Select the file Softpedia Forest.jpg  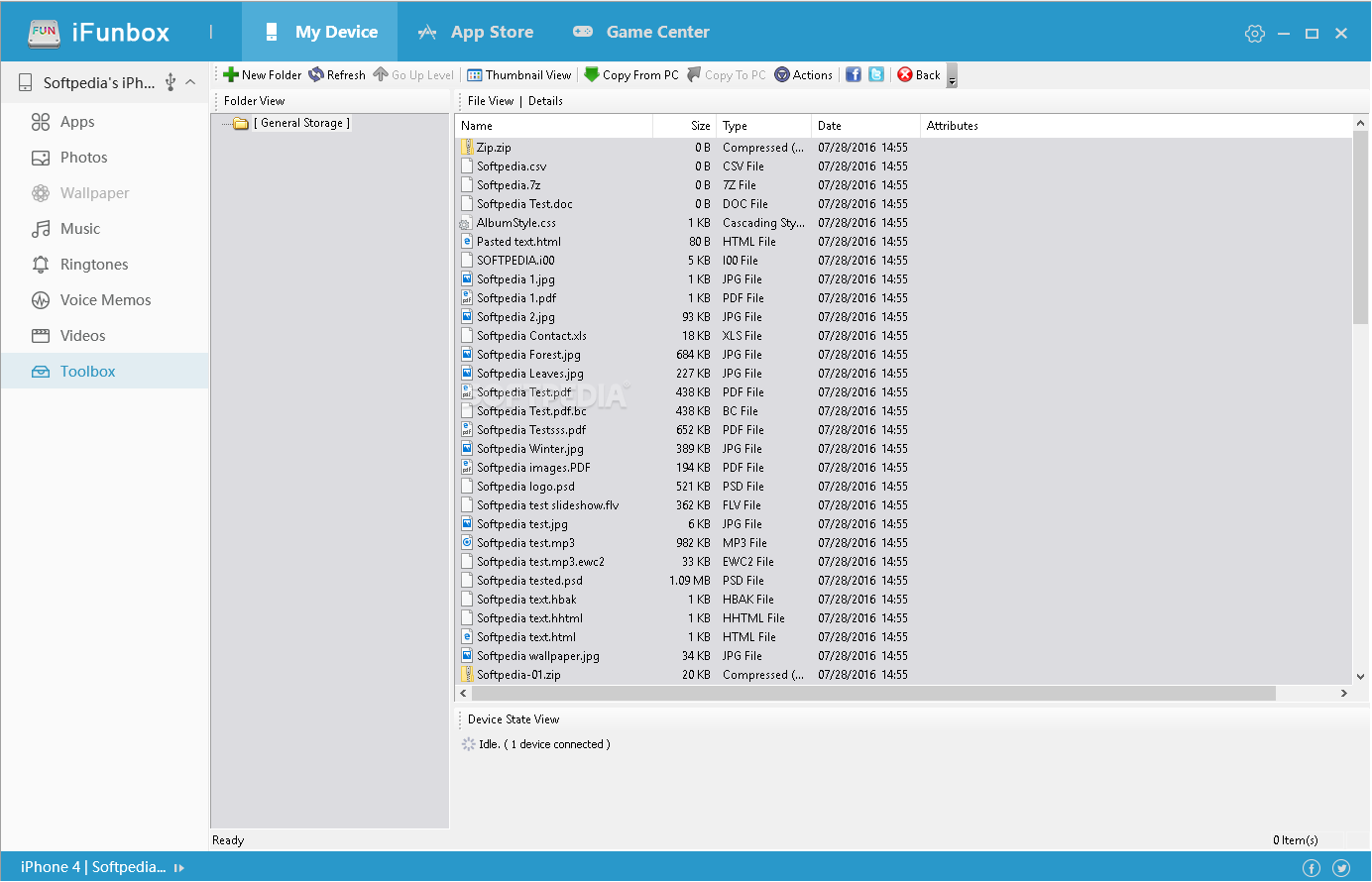528,355
